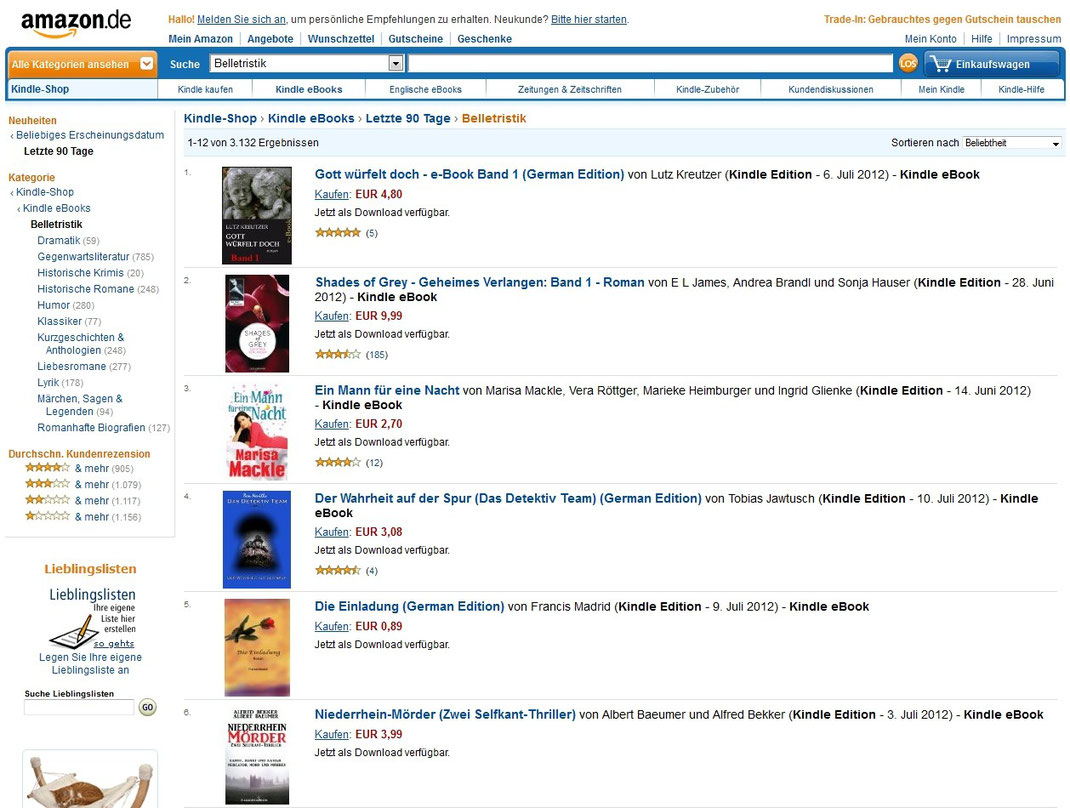Open Hilfe link in header
Image resolution: width=1070 pixels, height=808 pixels.
(x=982, y=39)
